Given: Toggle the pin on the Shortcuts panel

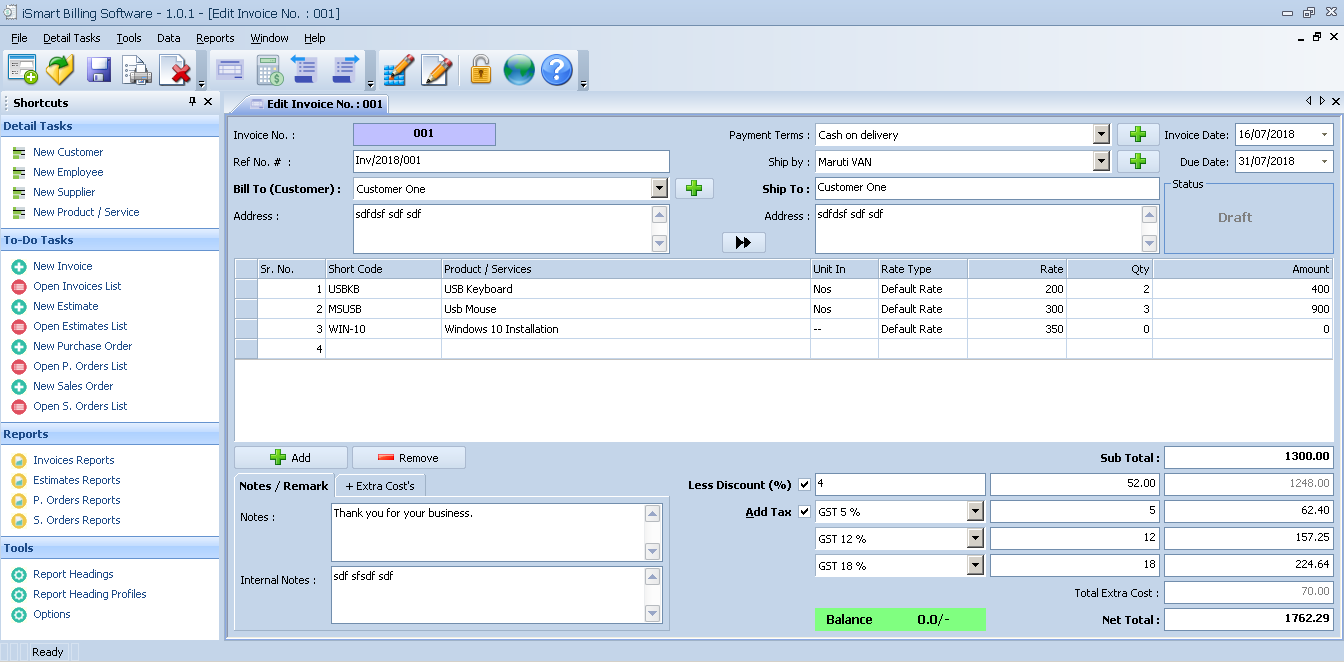Looking at the screenshot, I should point(193,102).
